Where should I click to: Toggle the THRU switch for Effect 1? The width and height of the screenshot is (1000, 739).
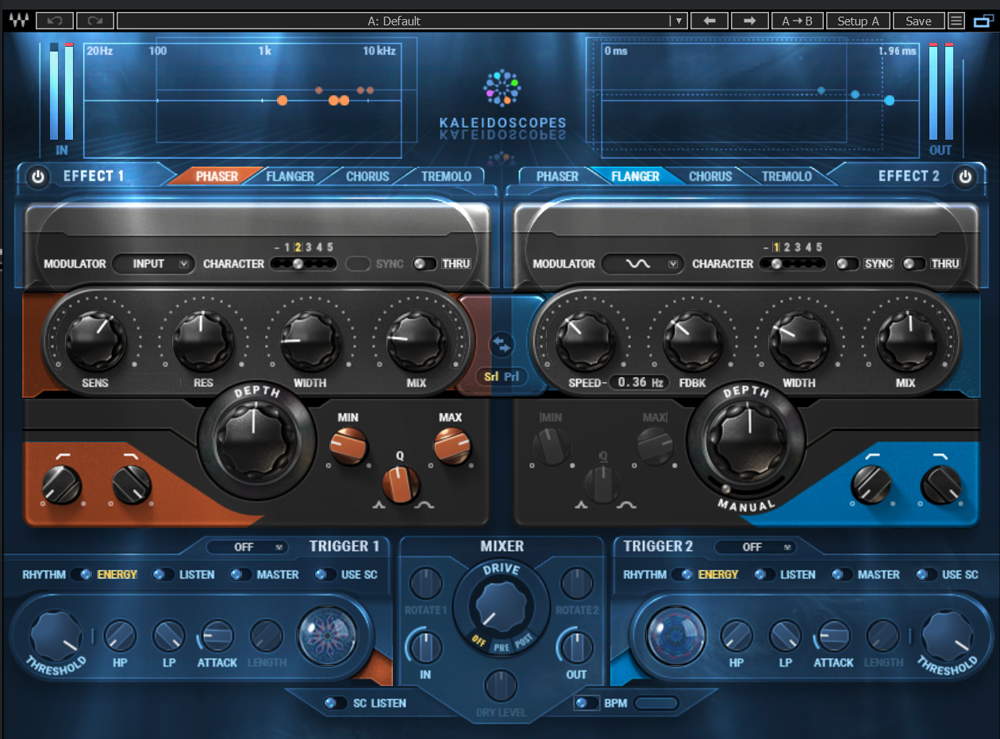(423, 264)
